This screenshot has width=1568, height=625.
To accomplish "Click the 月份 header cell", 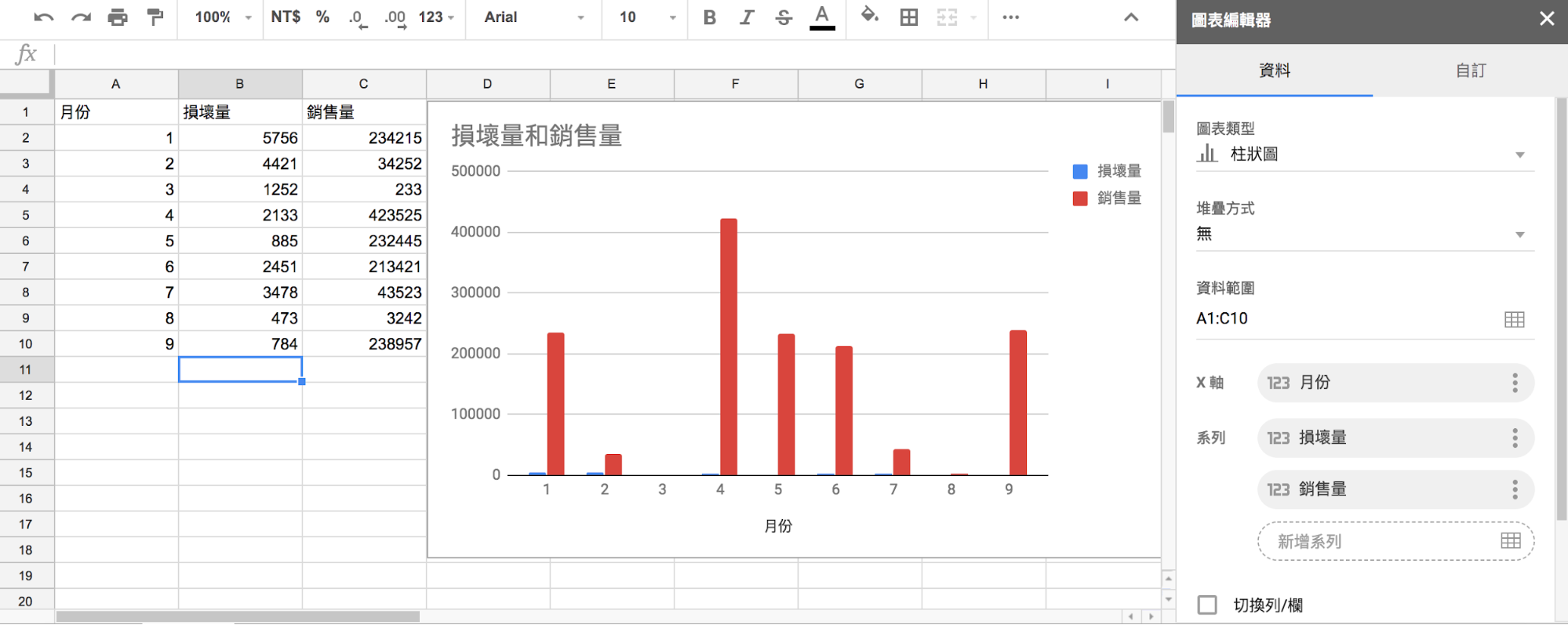I will [116, 112].
